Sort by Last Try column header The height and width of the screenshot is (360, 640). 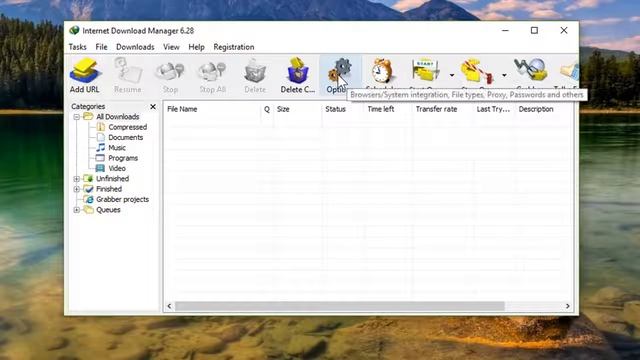[x=494, y=109]
